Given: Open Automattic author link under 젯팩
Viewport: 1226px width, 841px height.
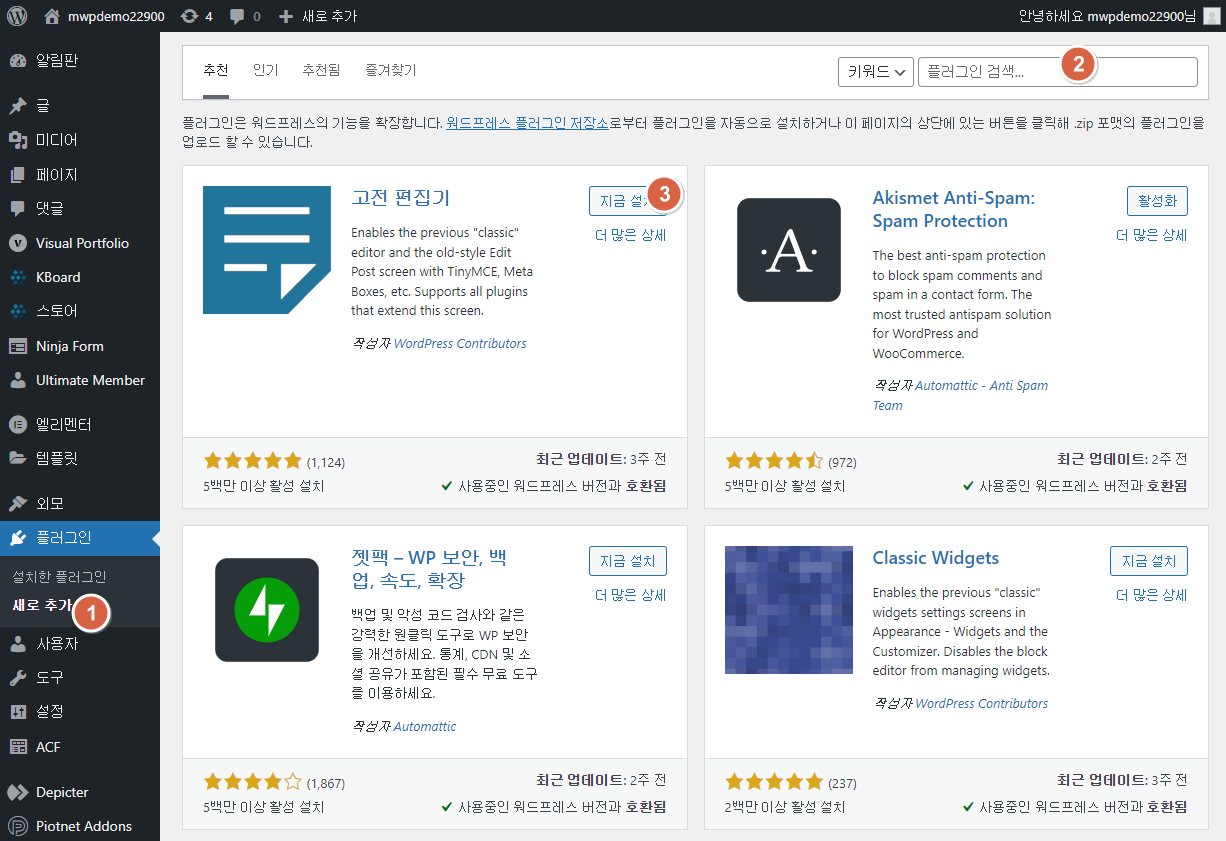Looking at the screenshot, I should [425, 726].
